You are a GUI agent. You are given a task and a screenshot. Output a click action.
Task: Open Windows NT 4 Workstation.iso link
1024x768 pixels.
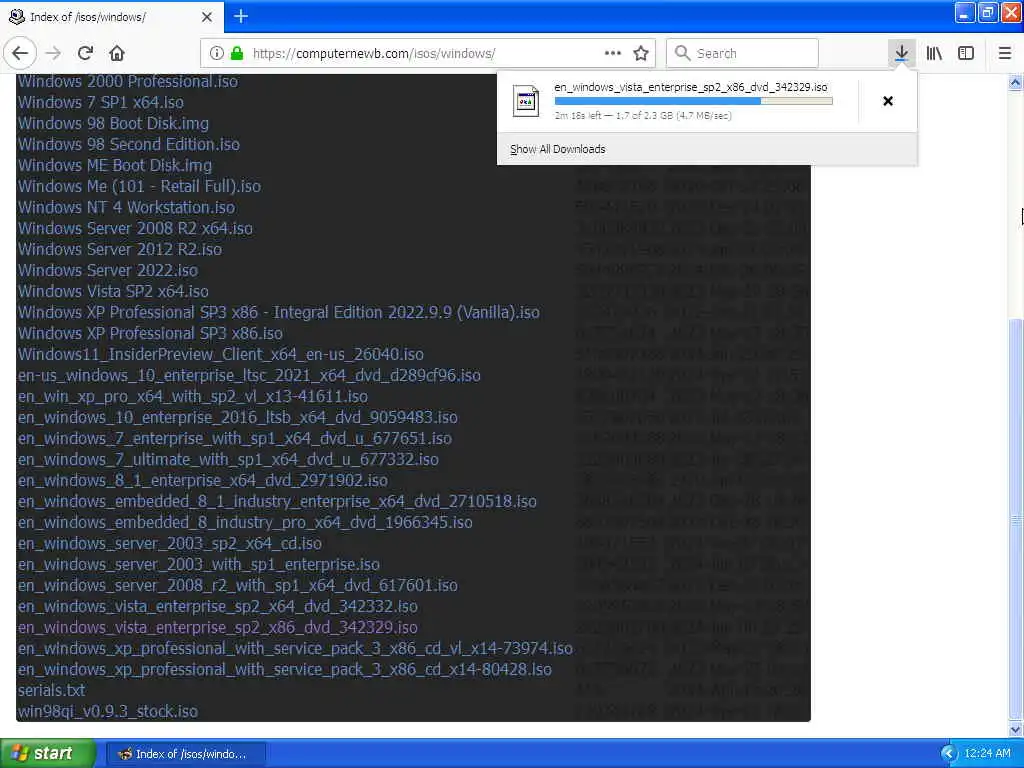point(126,207)
